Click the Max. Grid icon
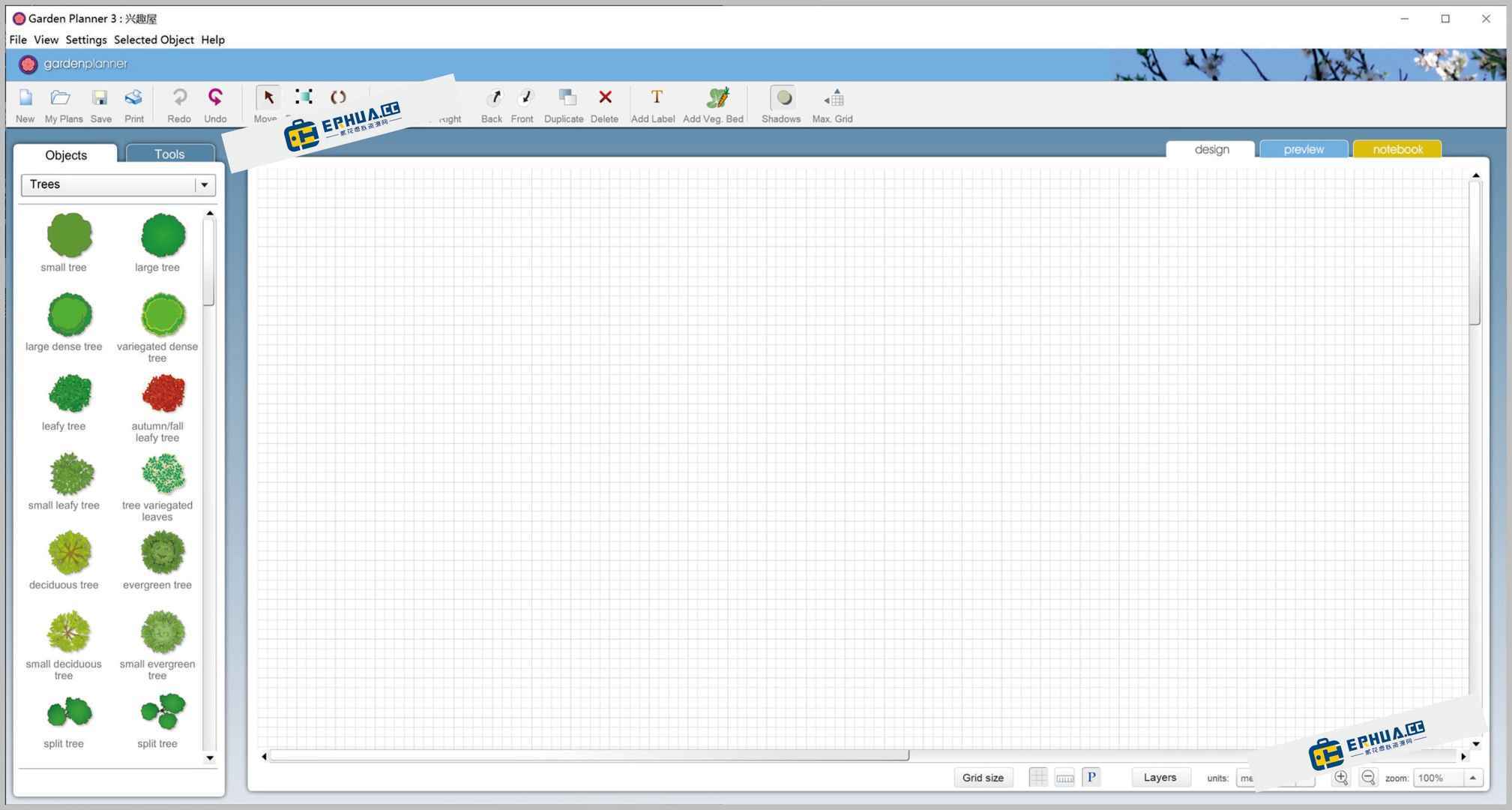Screen dimensions: 1512x810 click(x=834, y=98)
